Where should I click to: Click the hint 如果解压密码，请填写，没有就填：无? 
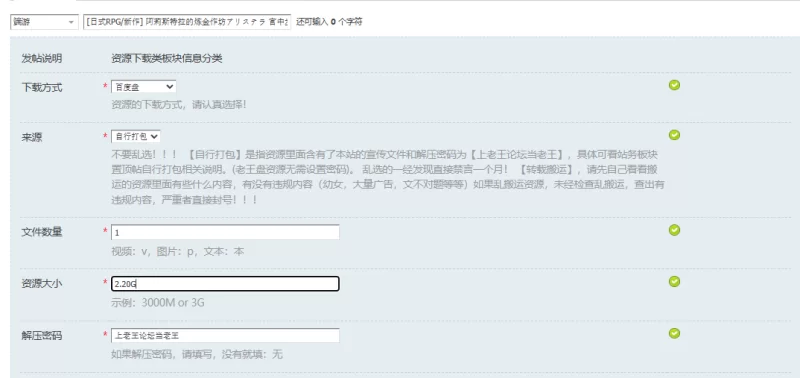[197, 355]
